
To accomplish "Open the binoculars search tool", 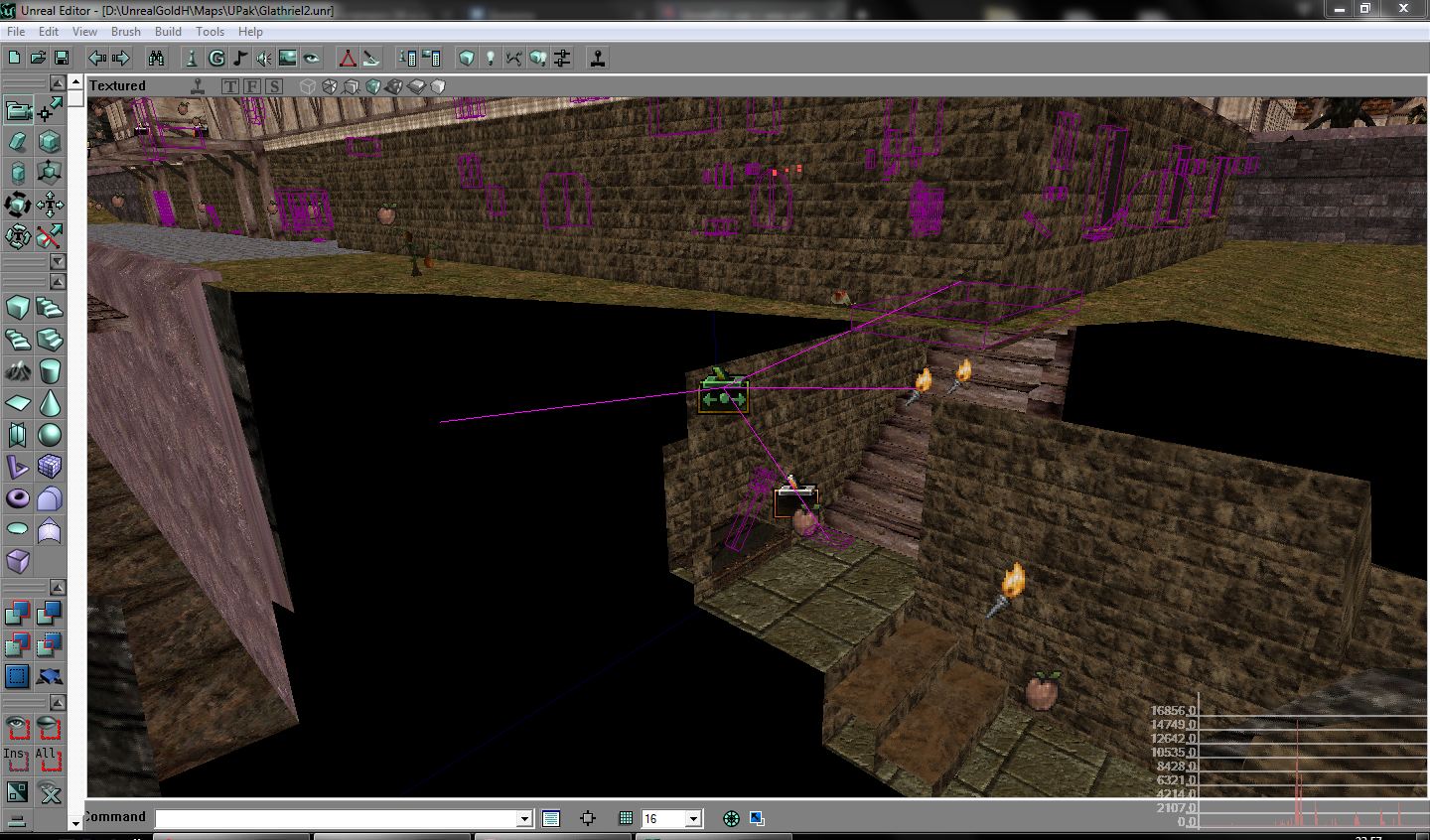I will (156, 59).
